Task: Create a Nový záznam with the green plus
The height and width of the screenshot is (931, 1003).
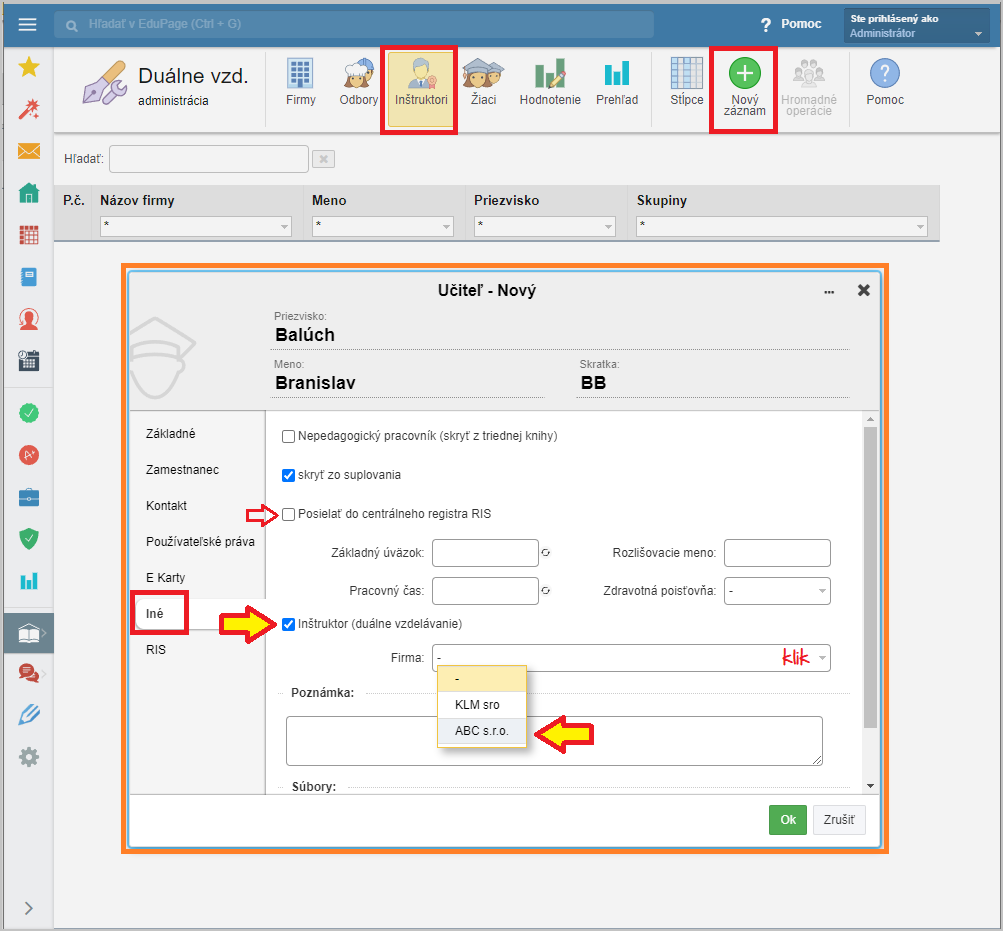Action: (x=745, y=87)
